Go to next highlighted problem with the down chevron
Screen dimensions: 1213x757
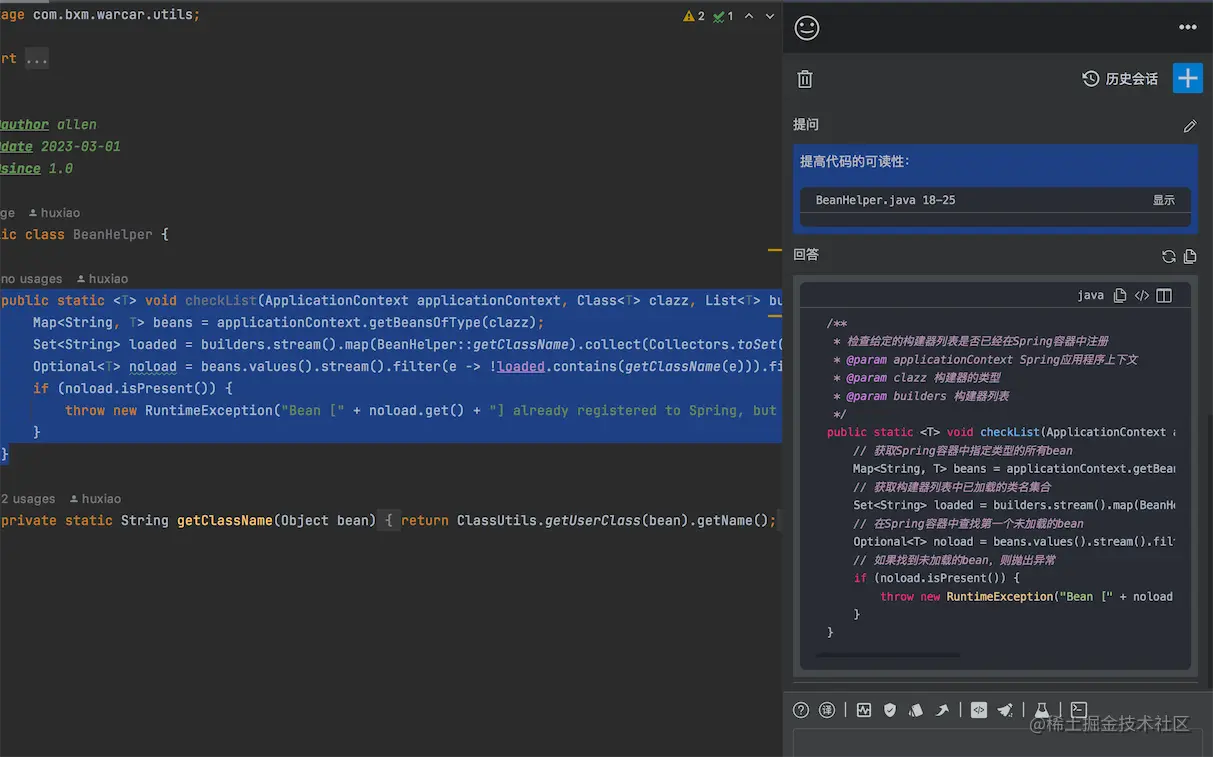click(770, 16)
